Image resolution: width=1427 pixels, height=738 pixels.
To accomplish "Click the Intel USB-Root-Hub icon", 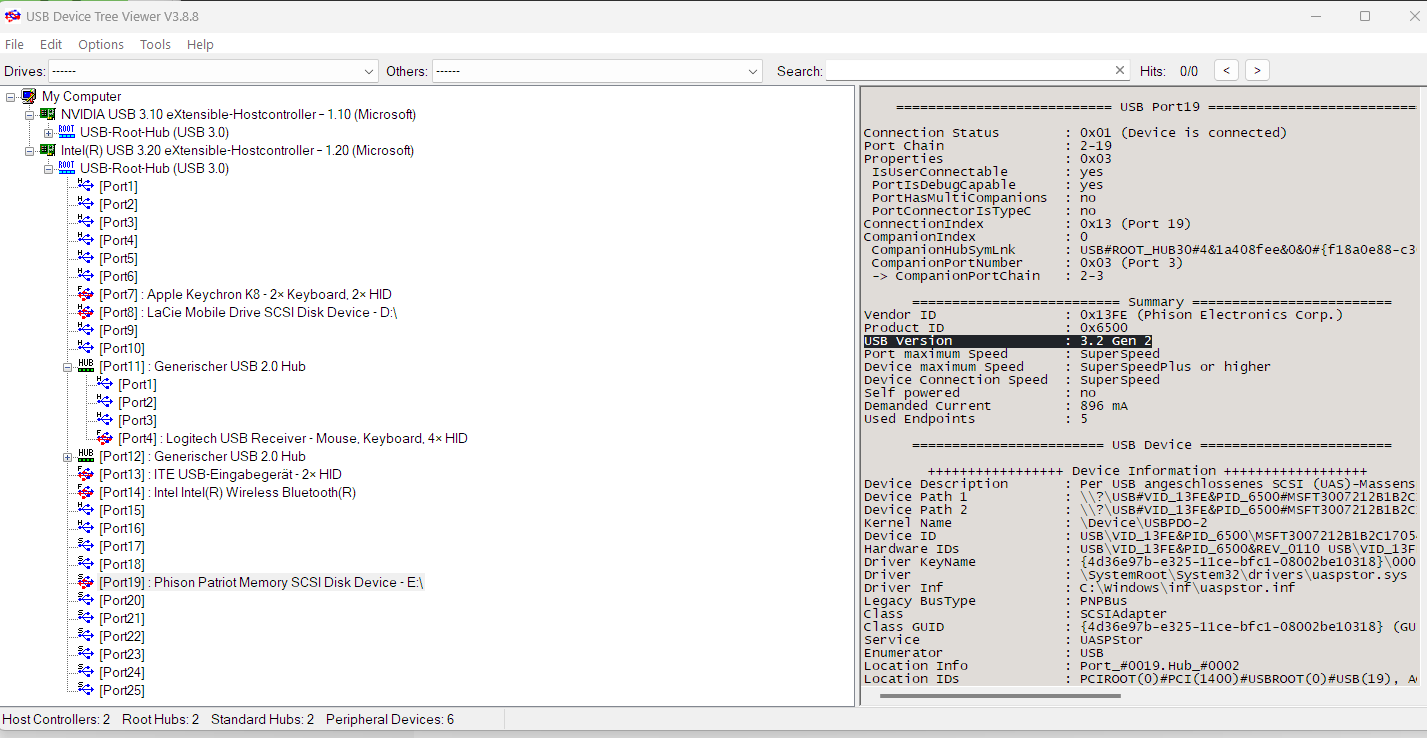I will click(66, 169).
